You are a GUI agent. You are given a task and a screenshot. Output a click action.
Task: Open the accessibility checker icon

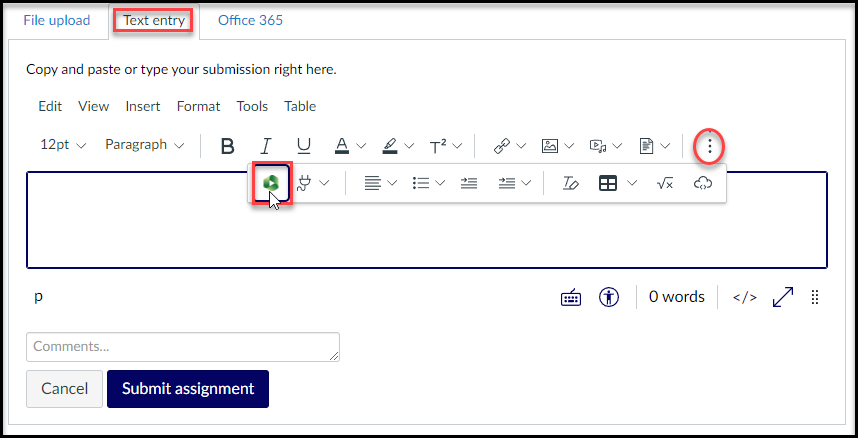(609, 297)
